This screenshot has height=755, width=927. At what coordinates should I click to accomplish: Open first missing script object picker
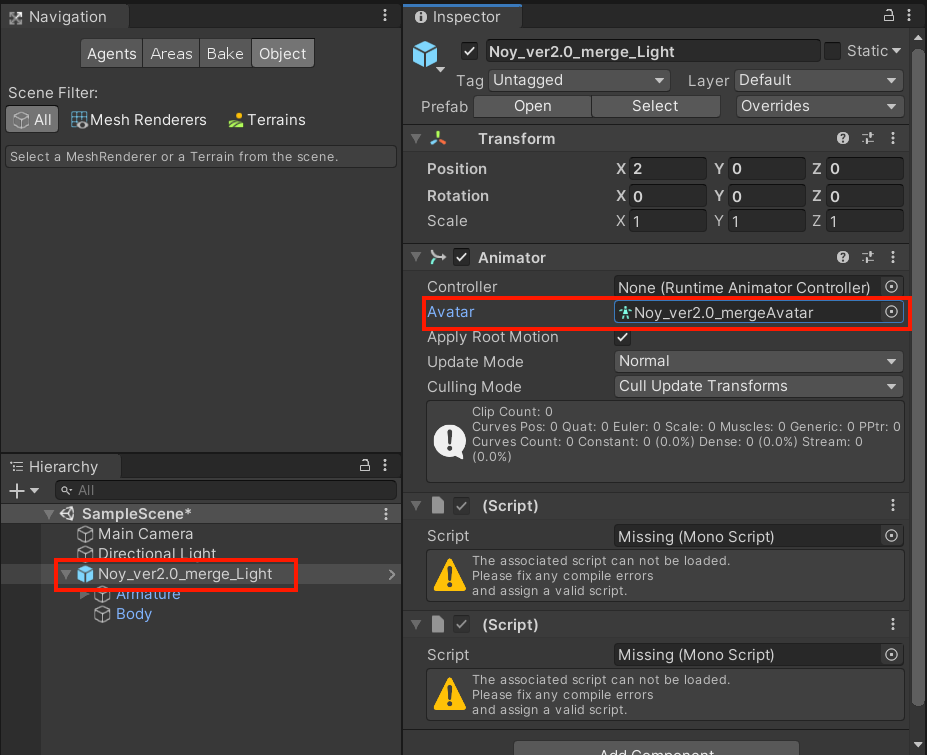(x=892, y=536)
